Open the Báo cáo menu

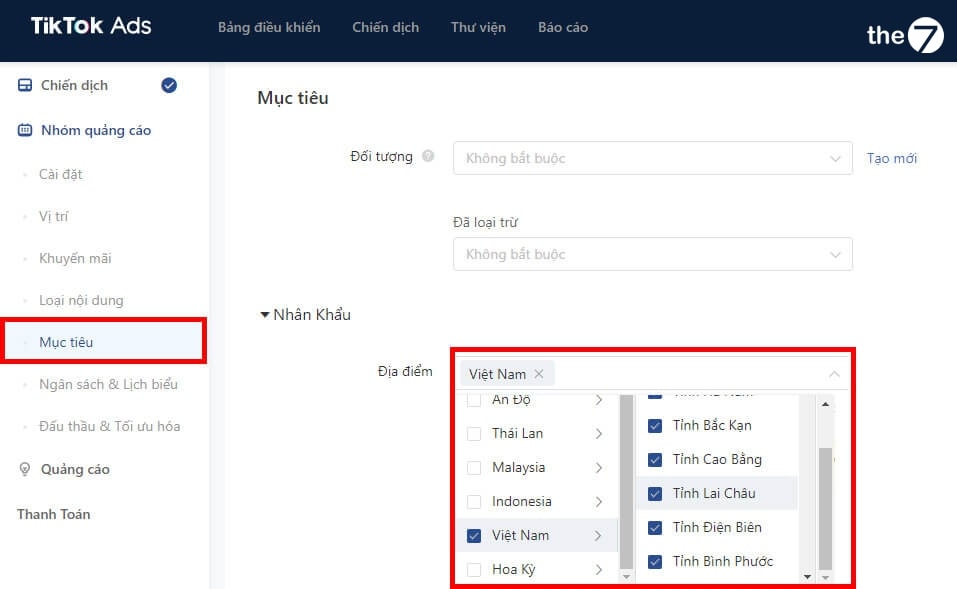coord(563,28)
